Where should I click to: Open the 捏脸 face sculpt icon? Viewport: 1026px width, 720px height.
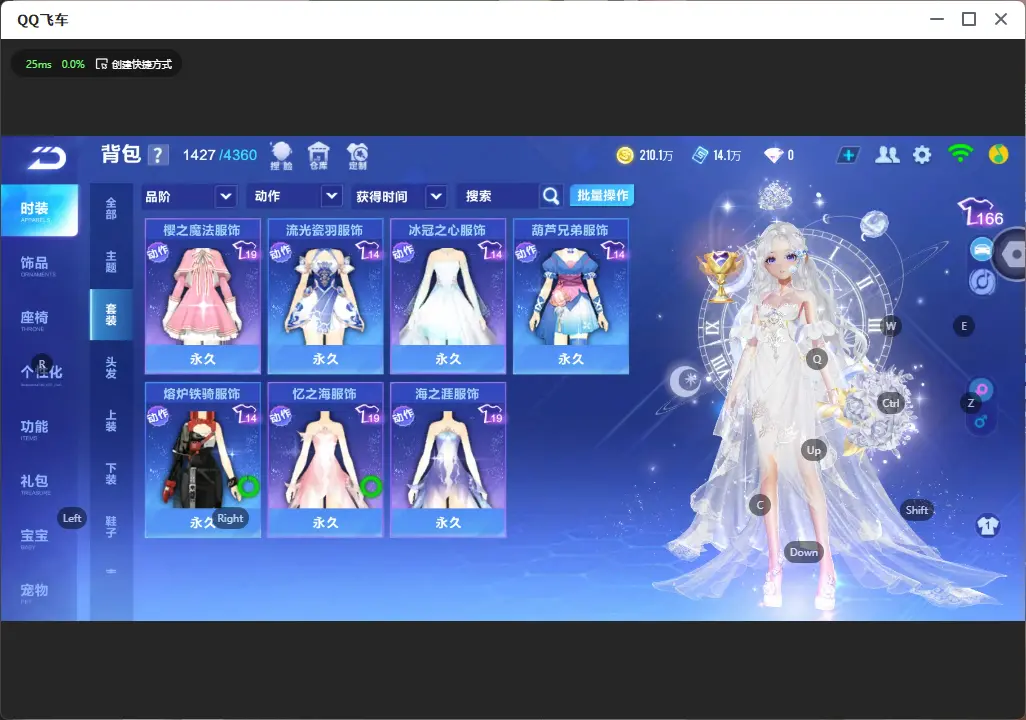pos(281,156)
